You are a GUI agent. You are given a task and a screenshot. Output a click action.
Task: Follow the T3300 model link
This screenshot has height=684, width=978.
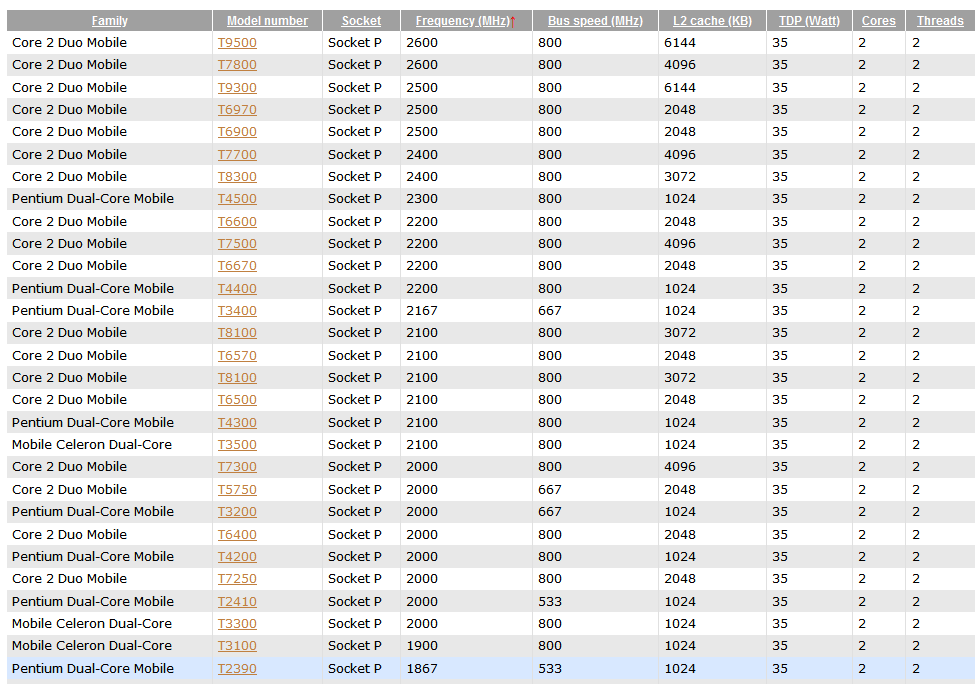(237, 624)
